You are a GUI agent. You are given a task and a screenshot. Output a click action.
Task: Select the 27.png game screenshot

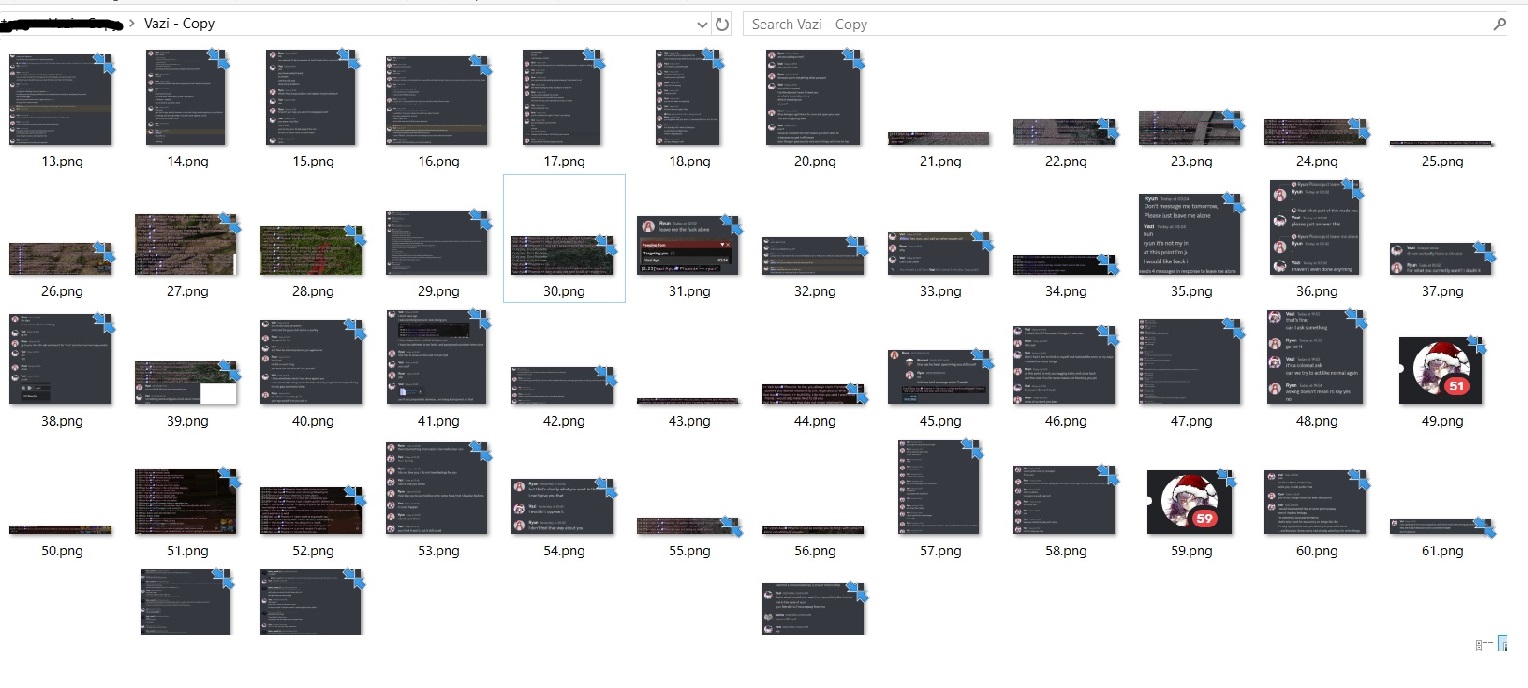(186, 244)
